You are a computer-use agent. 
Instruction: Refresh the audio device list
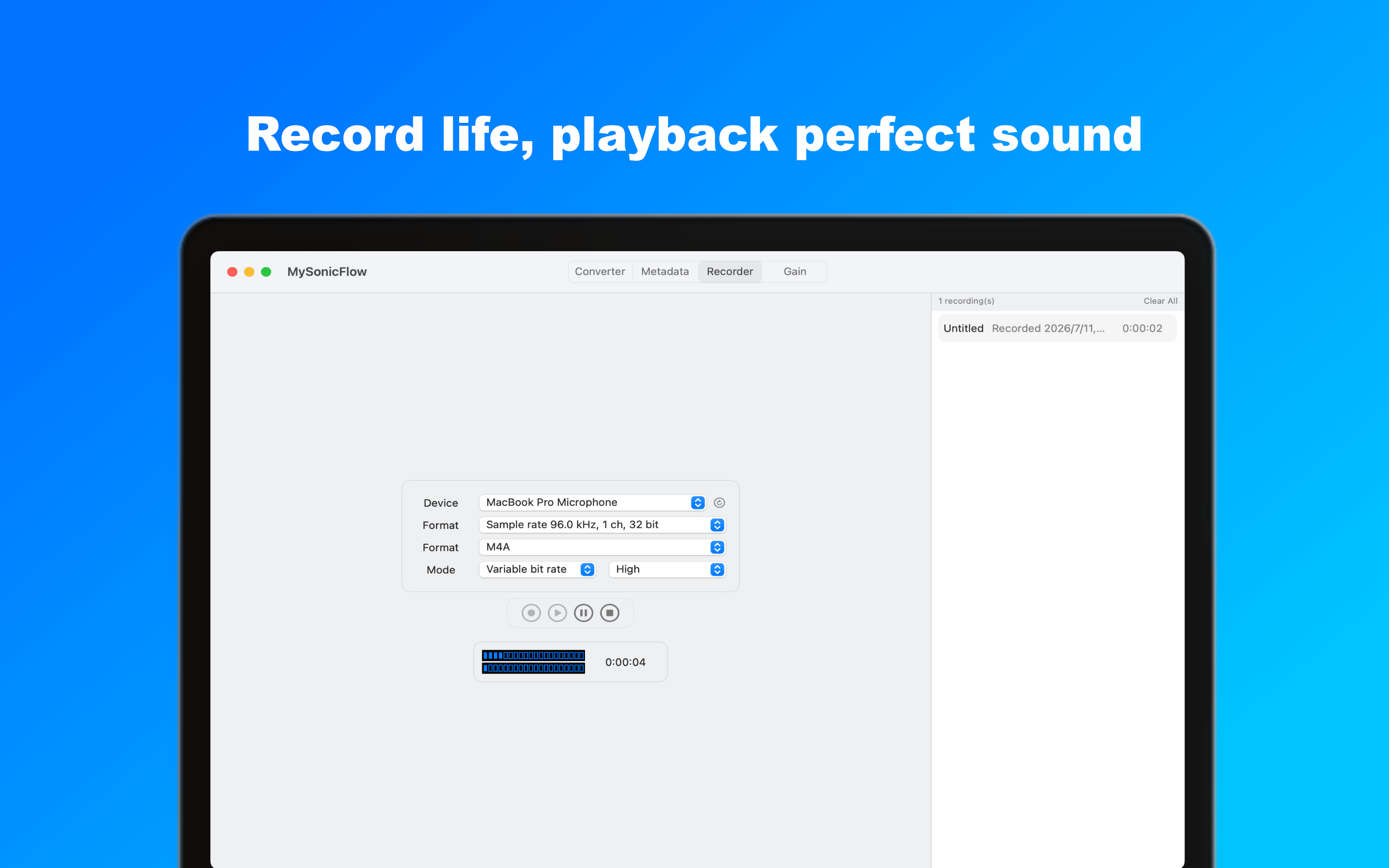pos(719,503)
